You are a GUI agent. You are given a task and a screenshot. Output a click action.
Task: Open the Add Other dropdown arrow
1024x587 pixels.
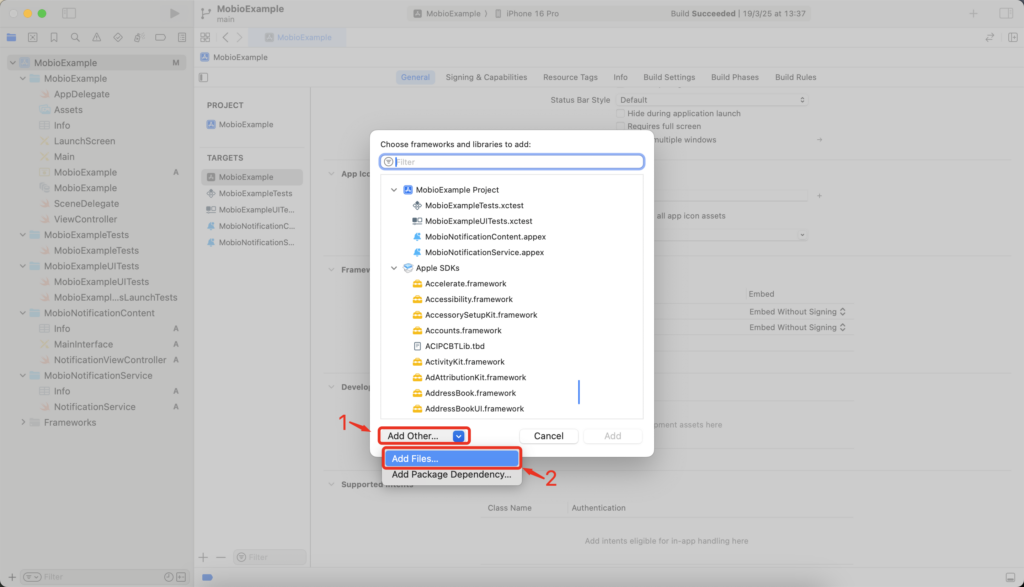[x=458, y=436]
